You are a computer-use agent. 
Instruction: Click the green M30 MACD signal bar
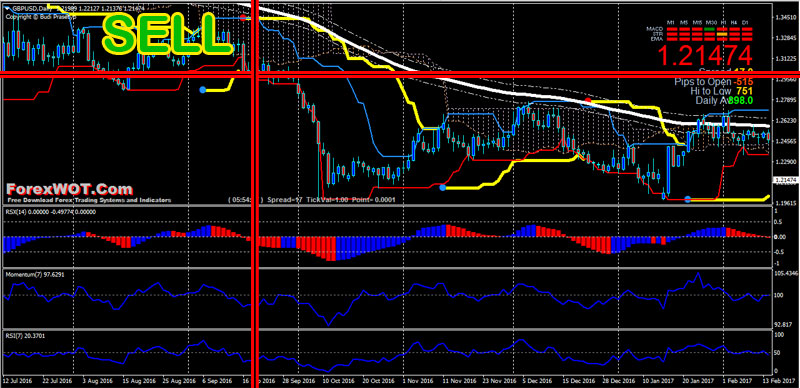coord(709,29)
